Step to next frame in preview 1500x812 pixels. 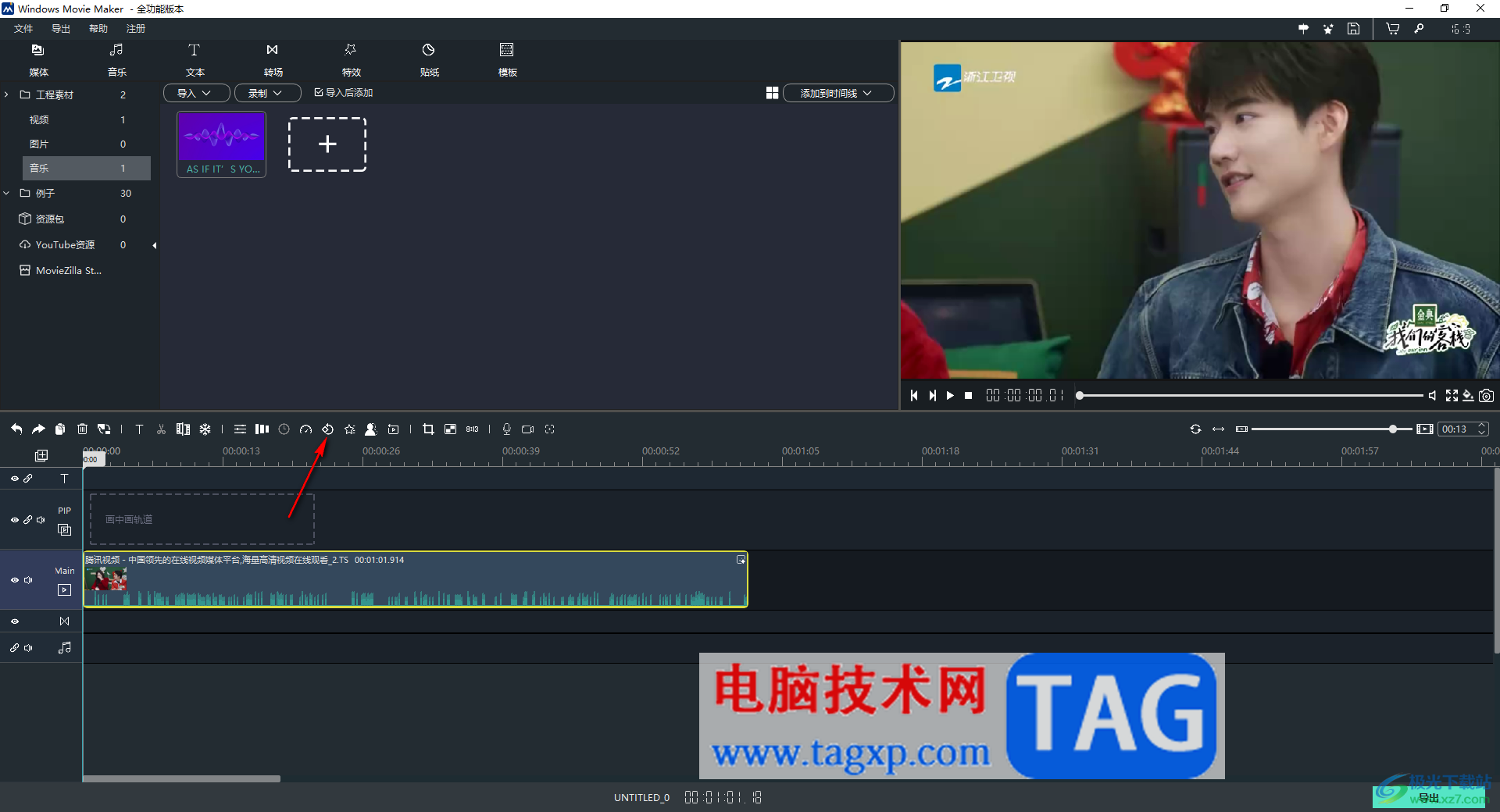(x=932, y=396)
